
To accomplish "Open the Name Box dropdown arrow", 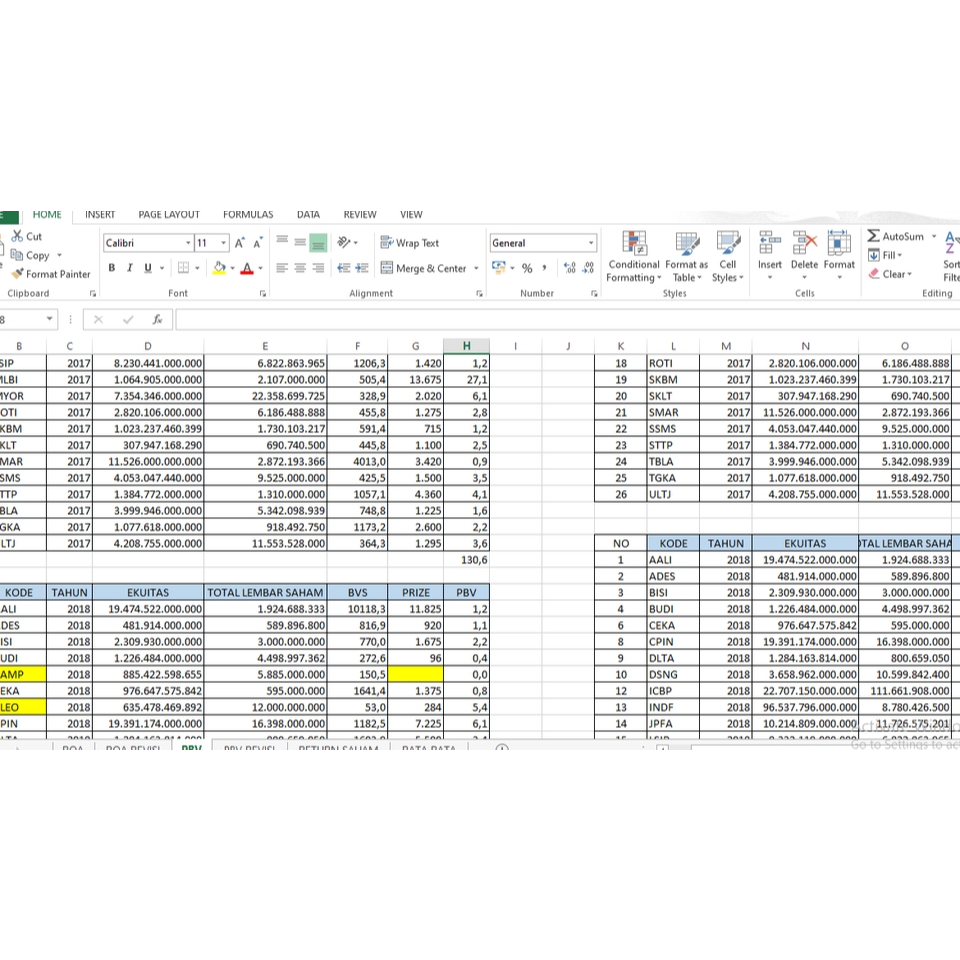I will (x=49, y=319).
